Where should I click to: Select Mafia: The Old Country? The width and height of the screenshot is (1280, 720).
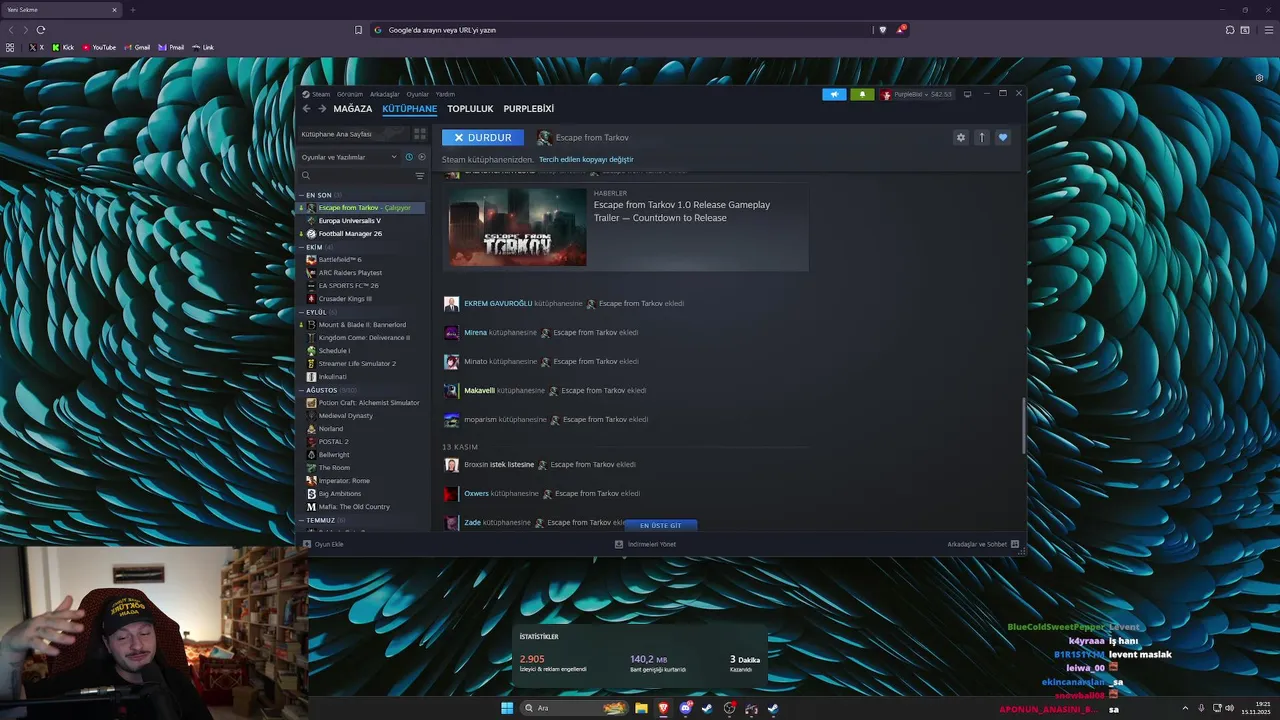coord(354,507)
